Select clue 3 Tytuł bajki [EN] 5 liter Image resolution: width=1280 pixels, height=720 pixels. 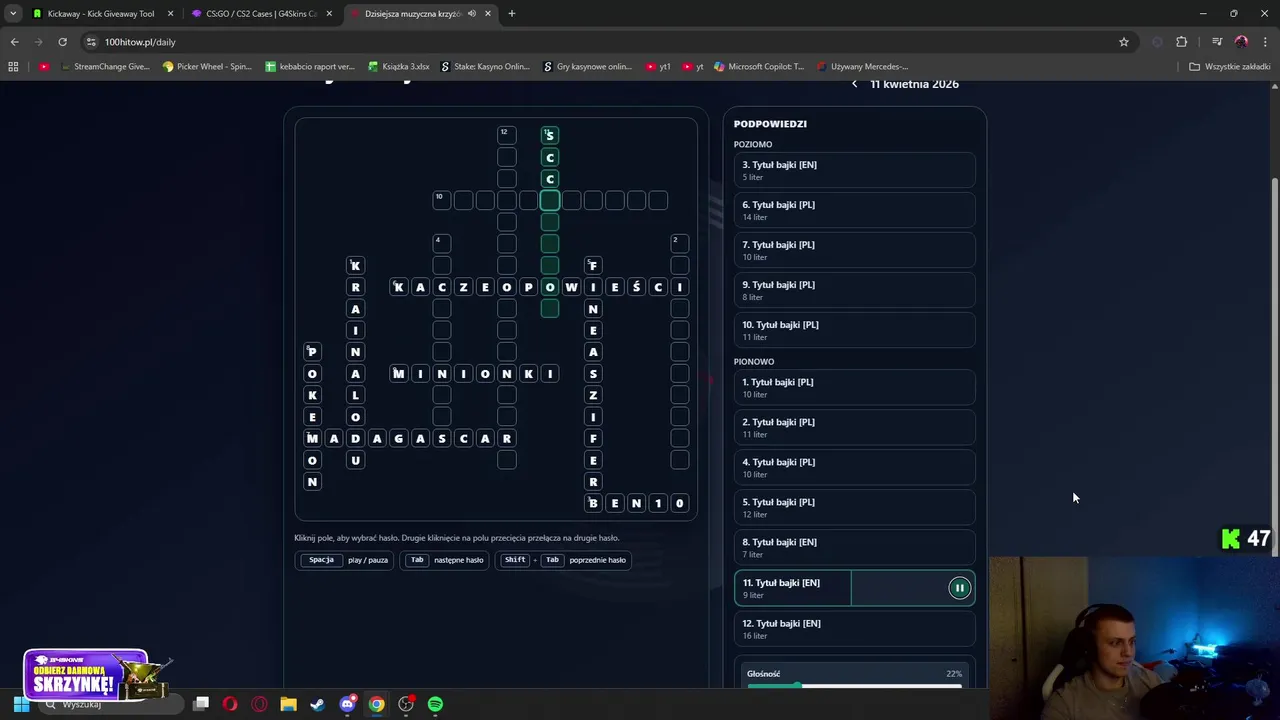[x=854, y=170]
